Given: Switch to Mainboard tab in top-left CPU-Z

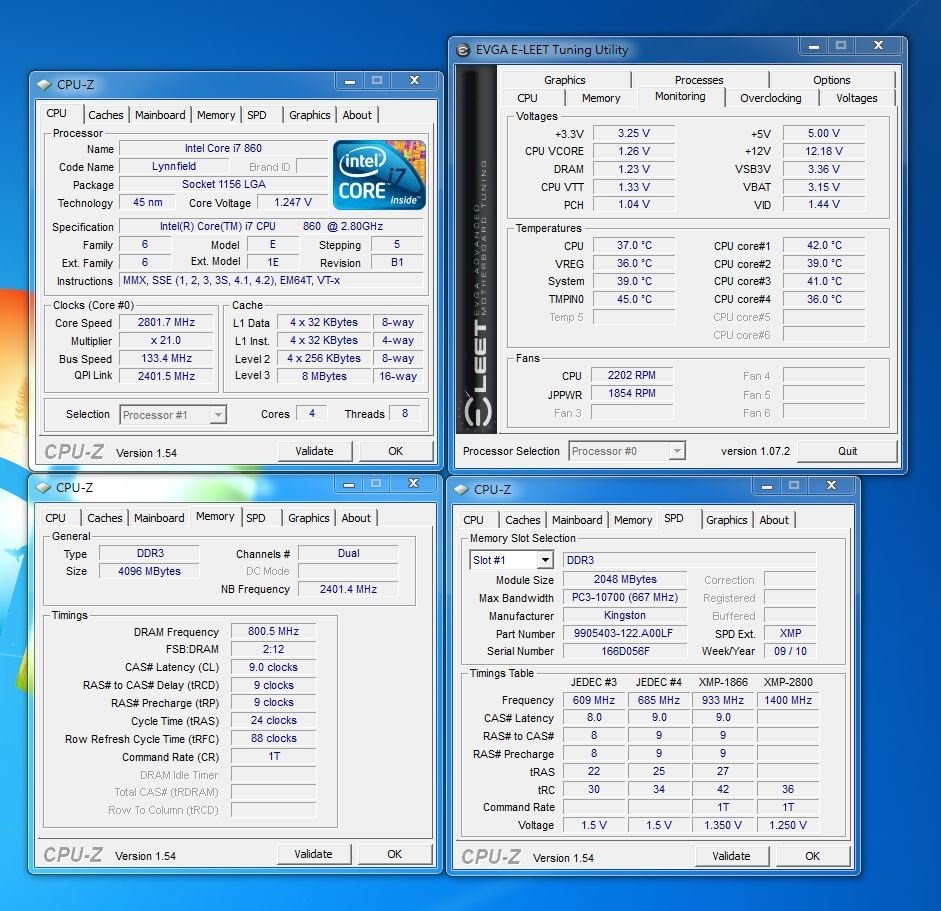Looking at the screenshot, I should tap(160, 115).
